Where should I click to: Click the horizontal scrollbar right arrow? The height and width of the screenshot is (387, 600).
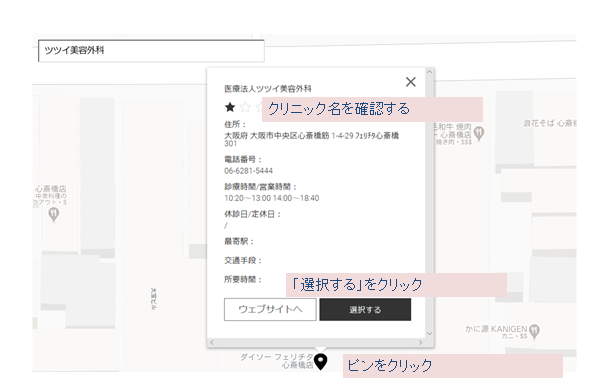coord(421,342)
